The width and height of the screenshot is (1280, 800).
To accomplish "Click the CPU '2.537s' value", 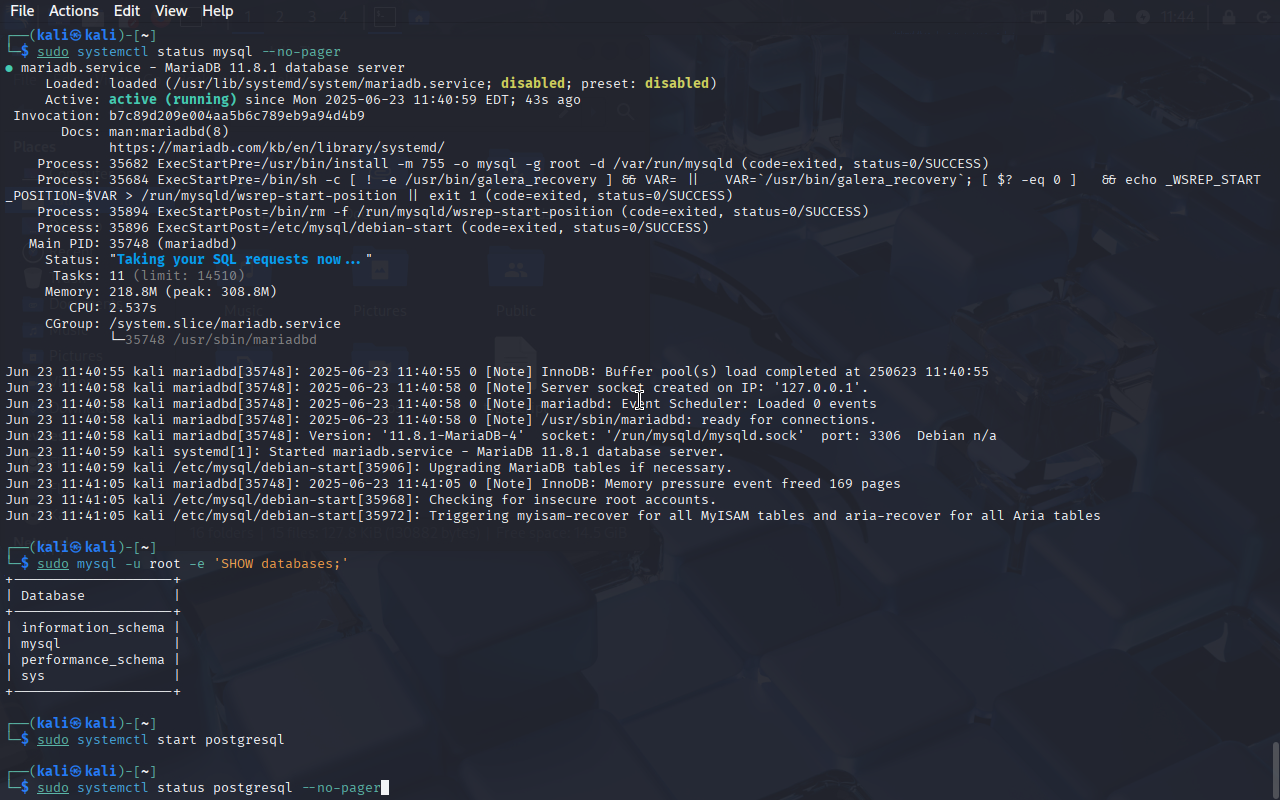I will pyautogui.click(x=133, y=307).
